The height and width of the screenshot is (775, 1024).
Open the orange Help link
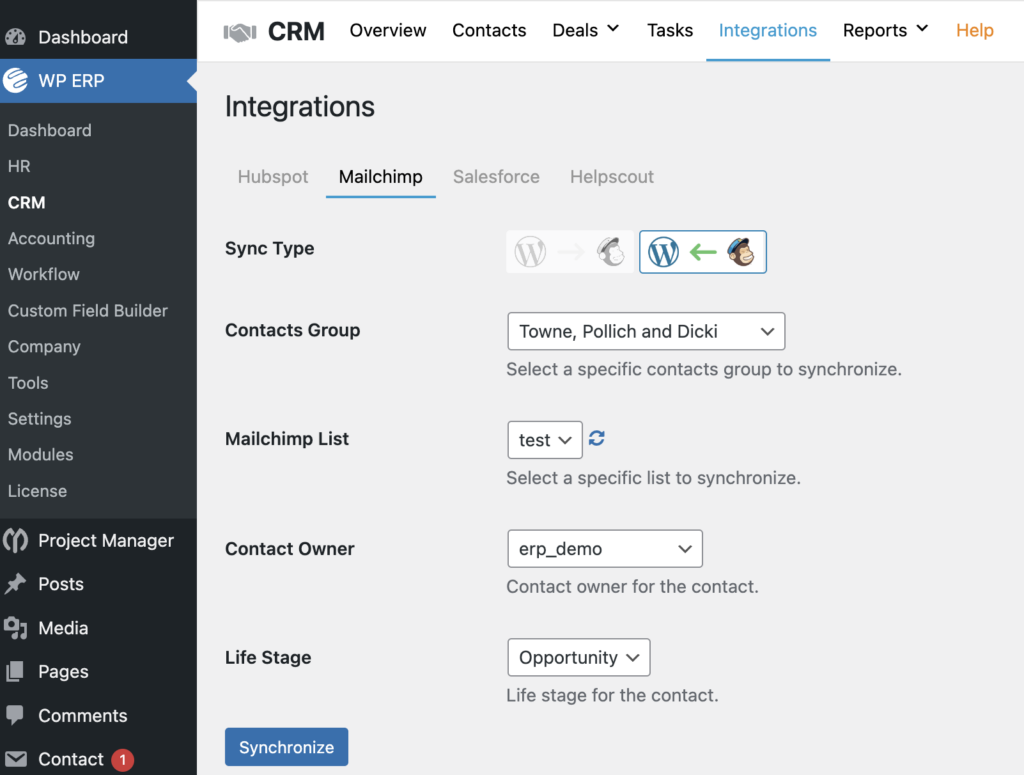(x=975, y=30)
